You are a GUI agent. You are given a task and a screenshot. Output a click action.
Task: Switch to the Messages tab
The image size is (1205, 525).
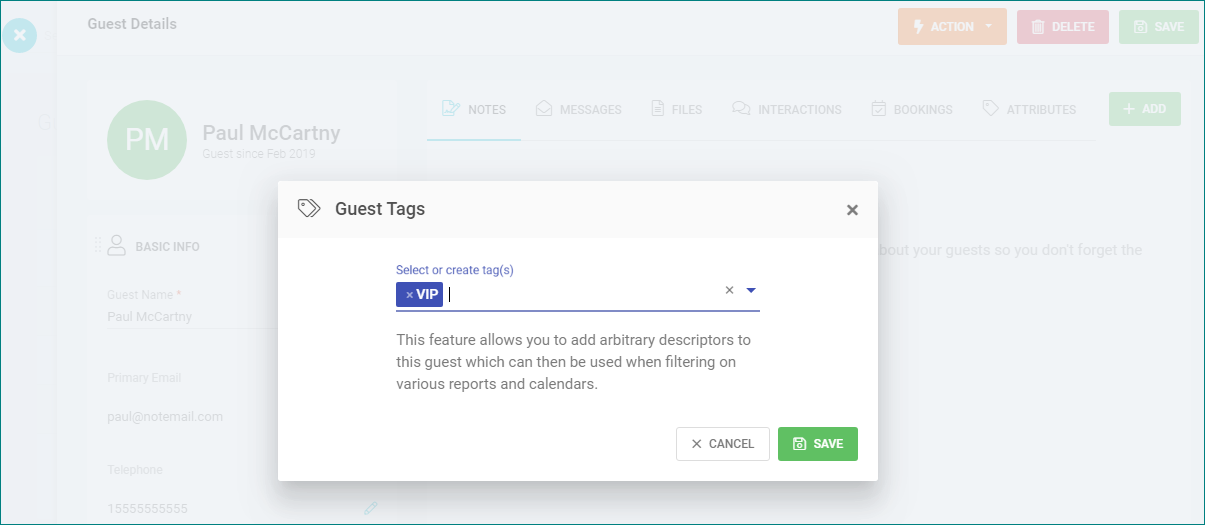point(578,109)
